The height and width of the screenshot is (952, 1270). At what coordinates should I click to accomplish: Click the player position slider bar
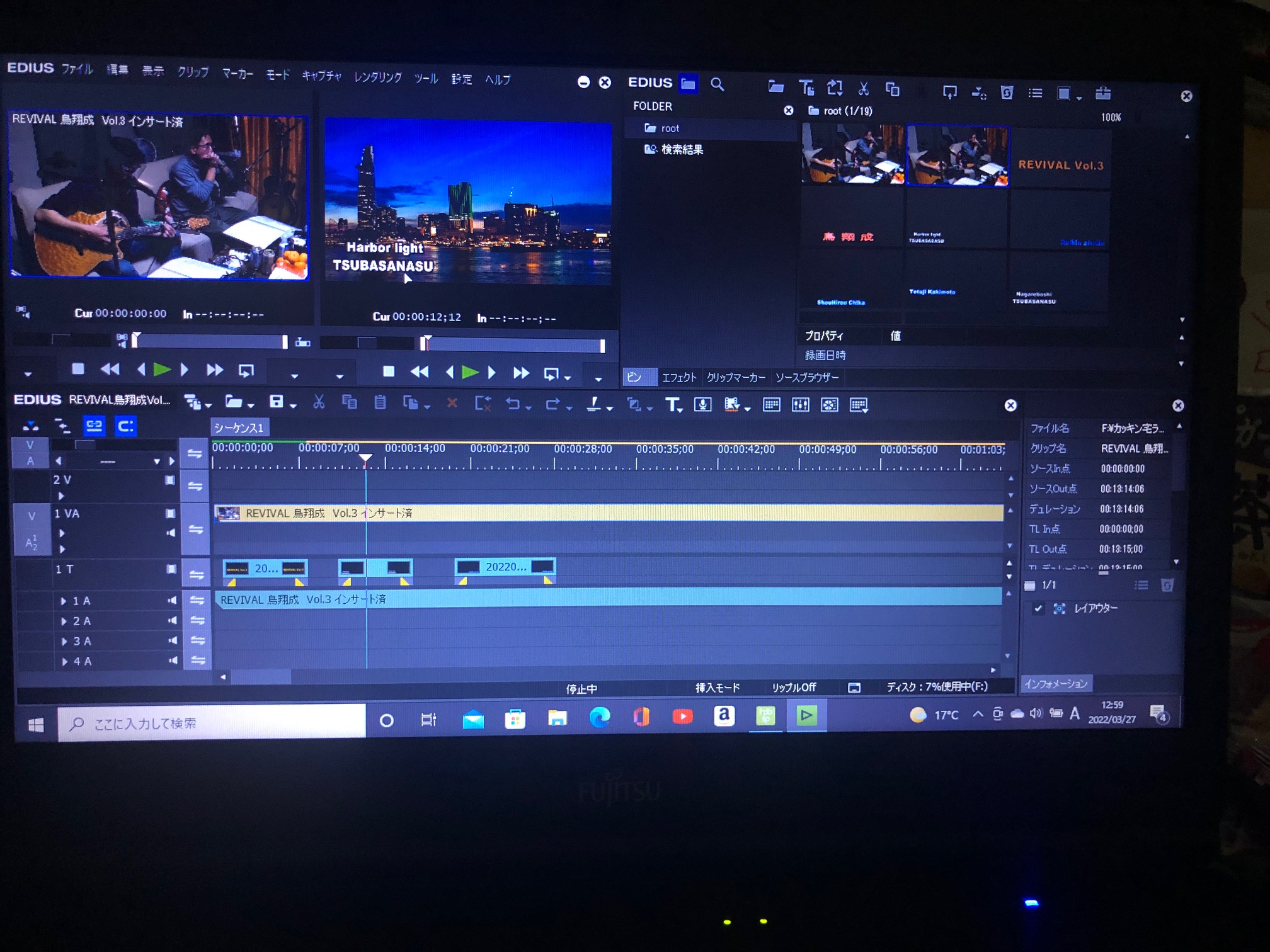(x=209, y=341)
